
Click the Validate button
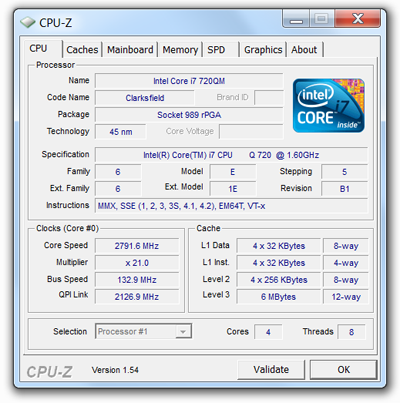point(271,369)
